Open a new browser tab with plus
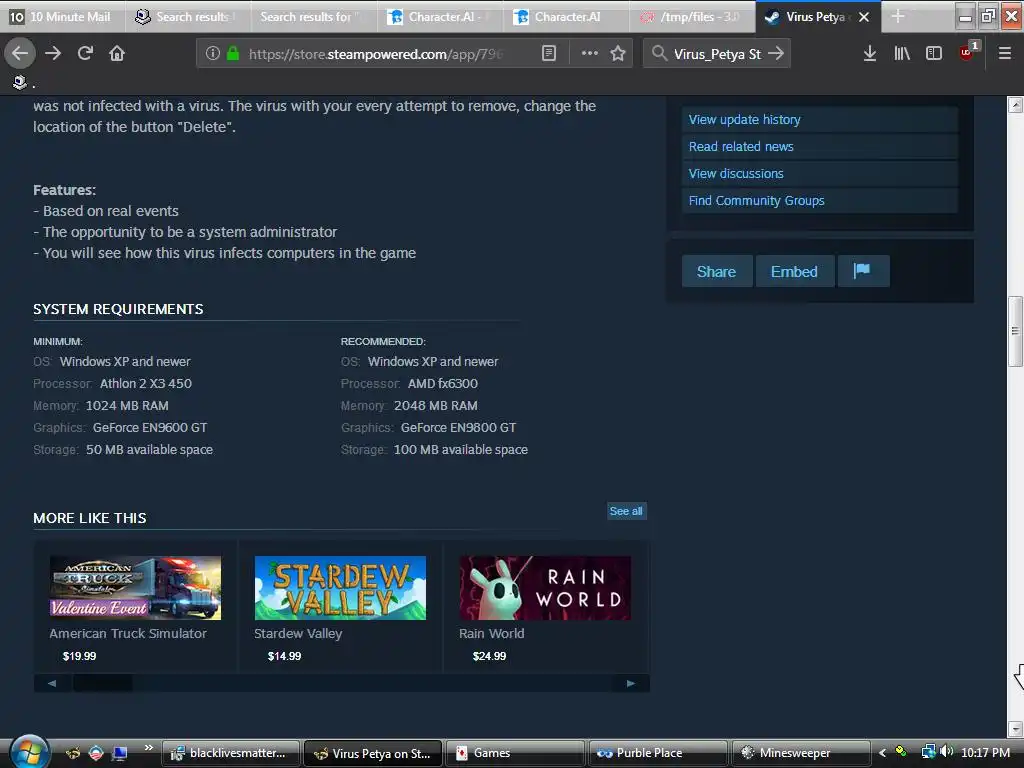Image resolution: width=1024 pixels, height=768 pixels. point(898,17)
